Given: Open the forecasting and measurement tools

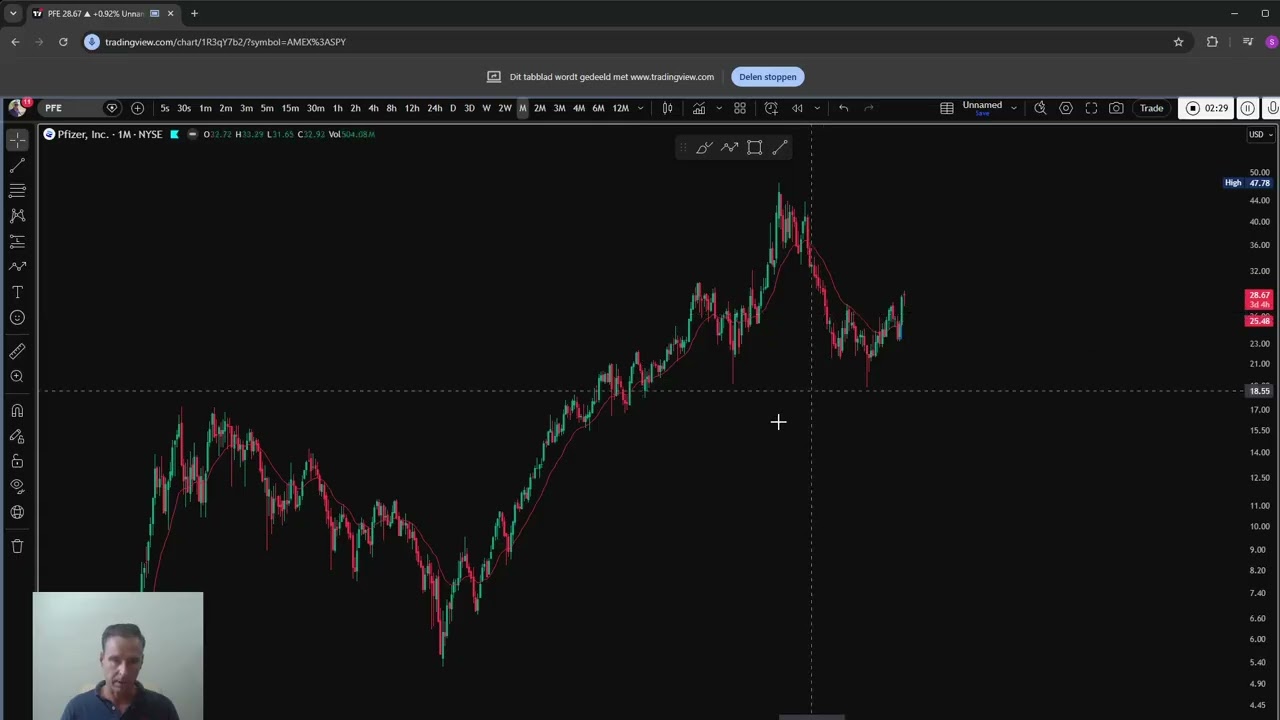Looking at the screenshot, I should [x=17, y=241].
